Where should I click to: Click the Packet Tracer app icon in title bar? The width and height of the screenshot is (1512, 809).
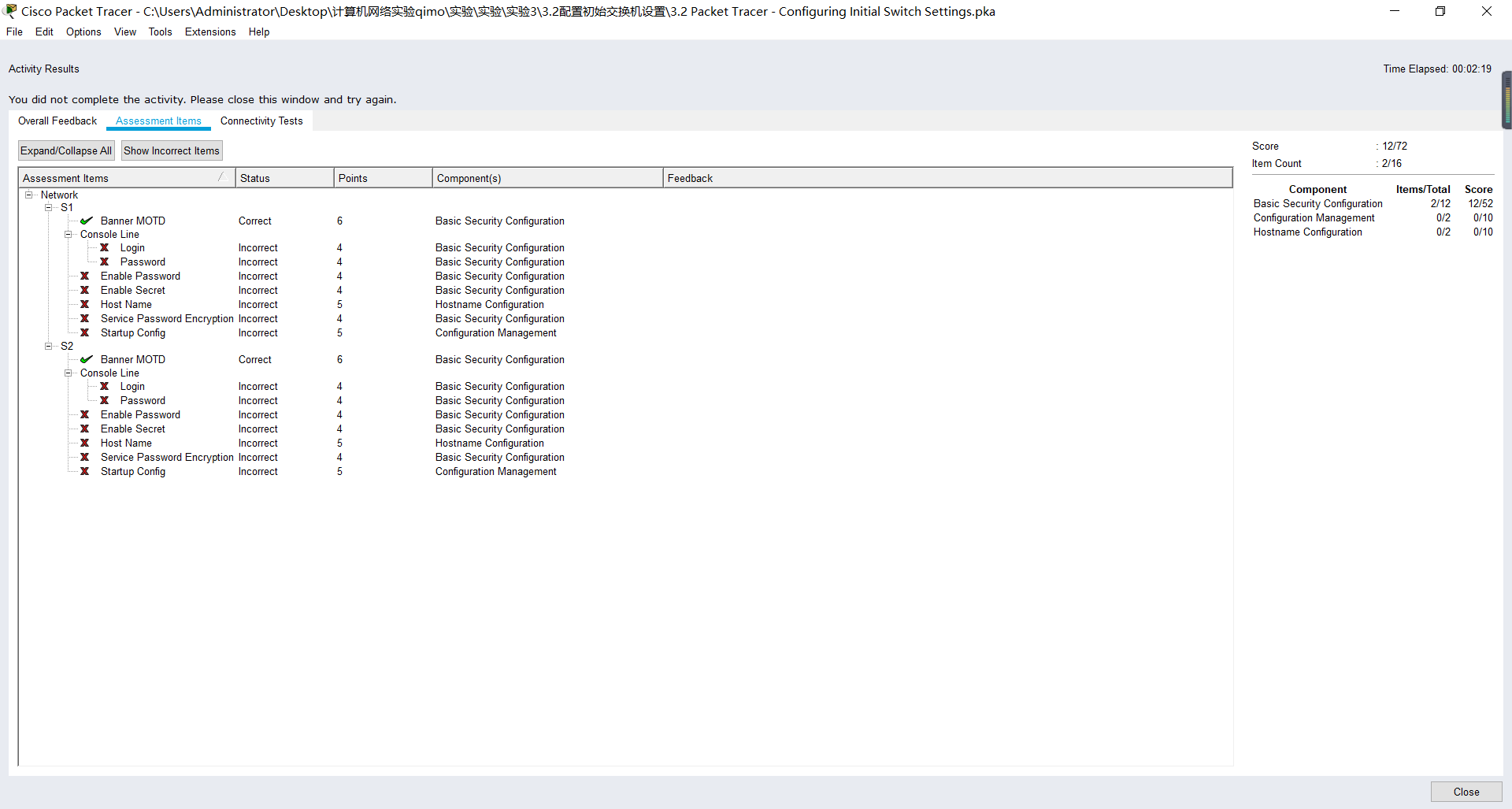coord(11,11)
